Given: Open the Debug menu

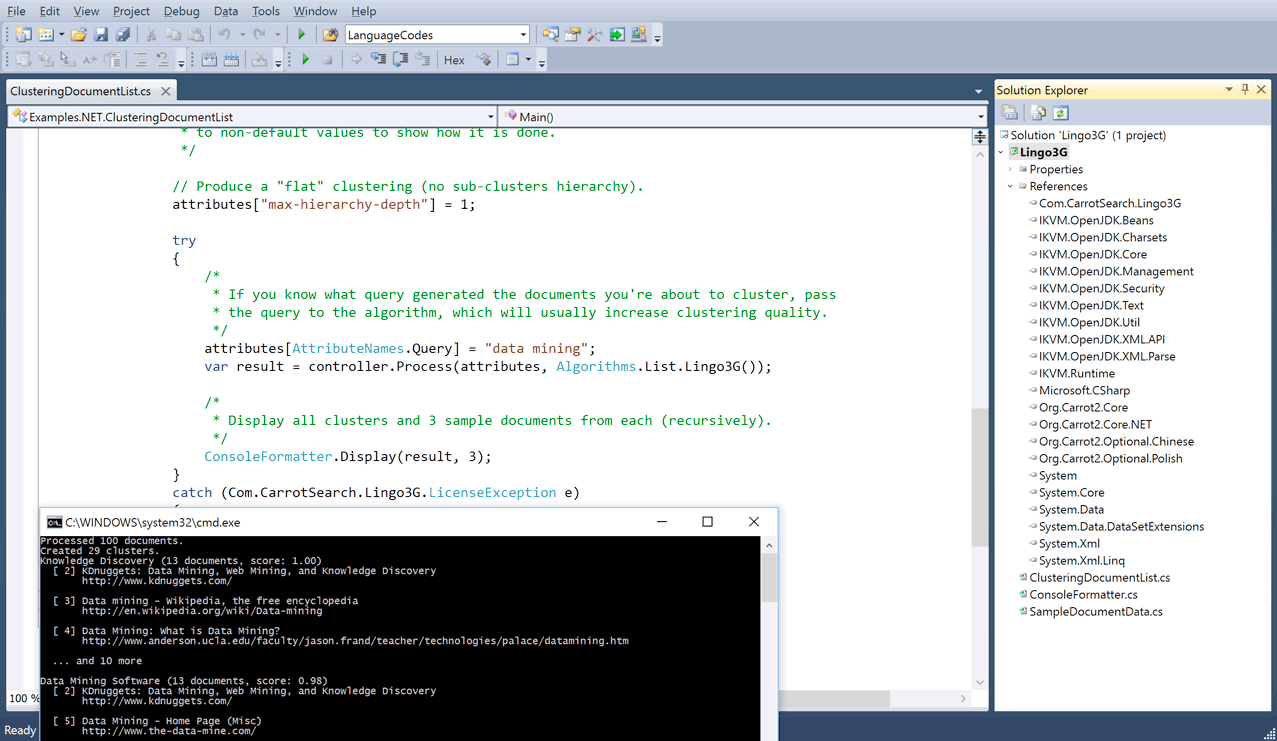Looking at the screenshot, I should [181, 11].
